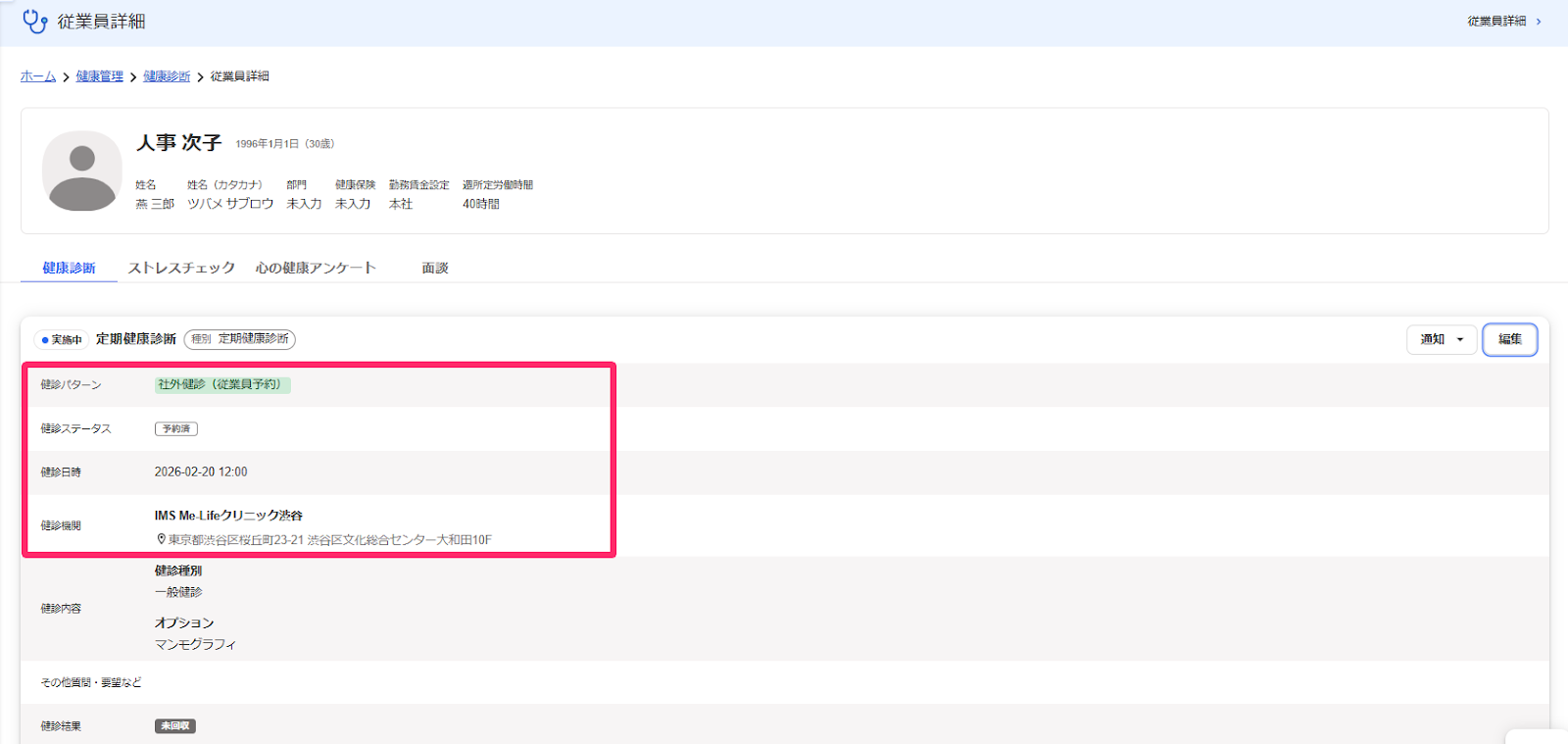Click the 種別 定期健康診断 tag
The image size is (1568, 744).
pos(240,339)
